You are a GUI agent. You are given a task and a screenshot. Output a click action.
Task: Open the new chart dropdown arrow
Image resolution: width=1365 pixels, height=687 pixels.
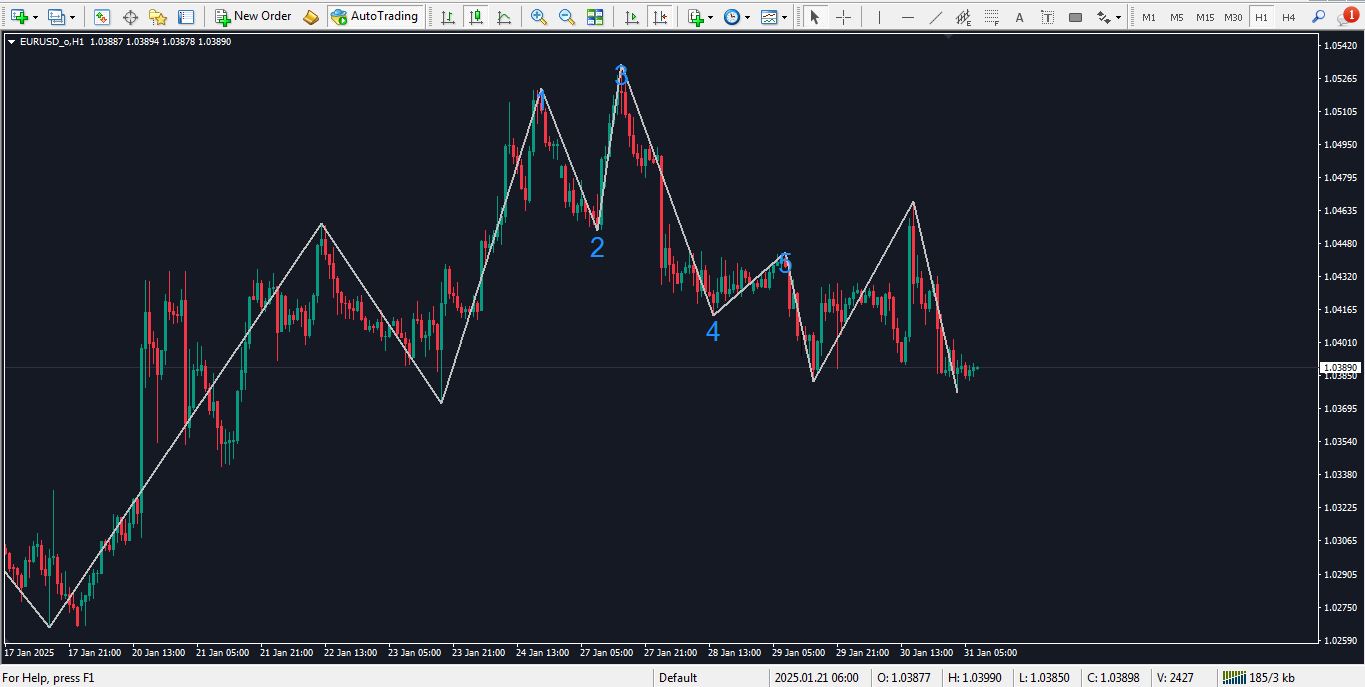coord(35,17)
